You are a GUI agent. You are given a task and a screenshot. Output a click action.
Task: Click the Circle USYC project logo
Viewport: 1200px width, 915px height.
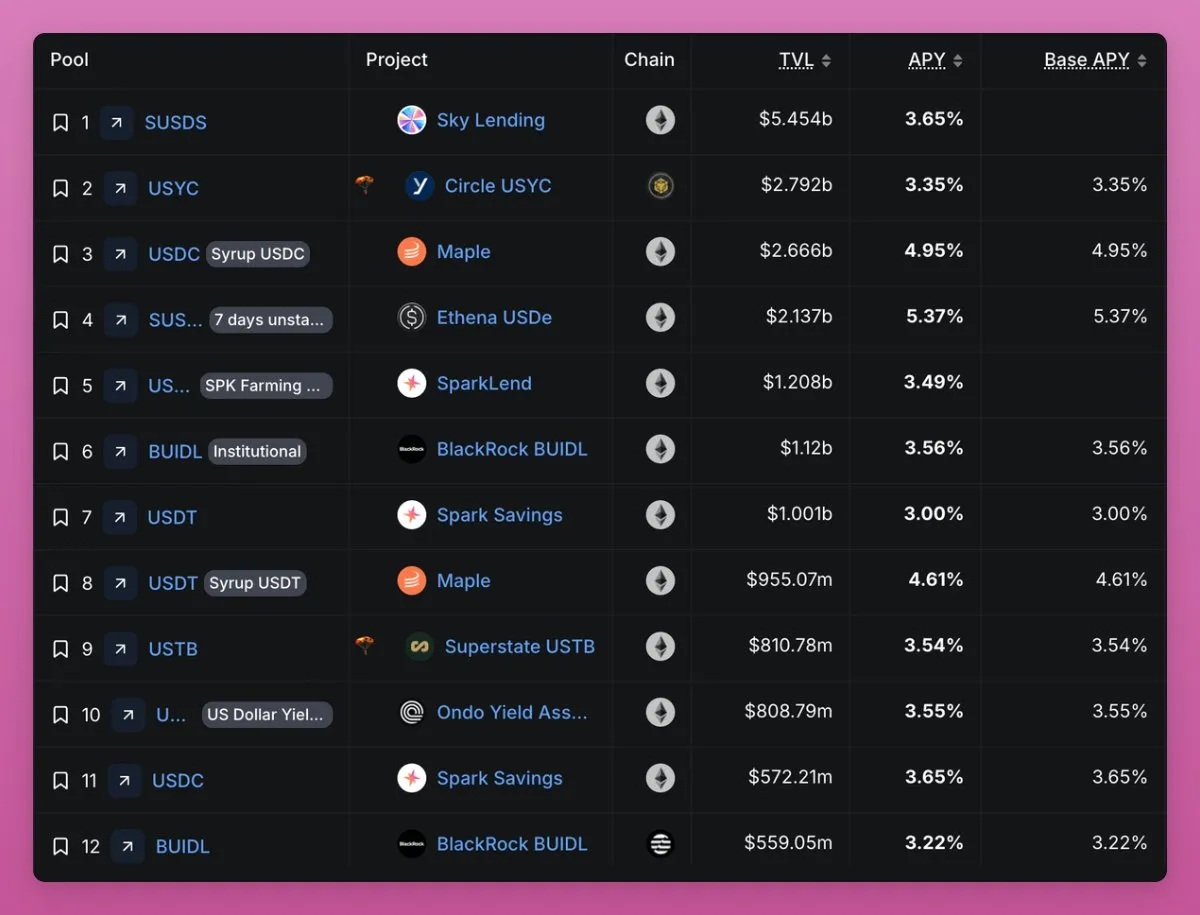click(x=419, y=186)
